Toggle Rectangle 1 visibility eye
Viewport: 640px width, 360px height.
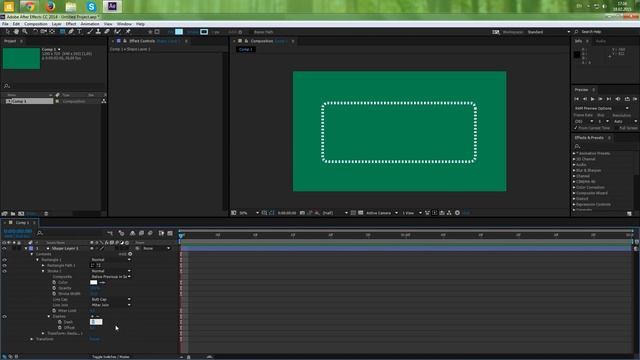point(4,260)
